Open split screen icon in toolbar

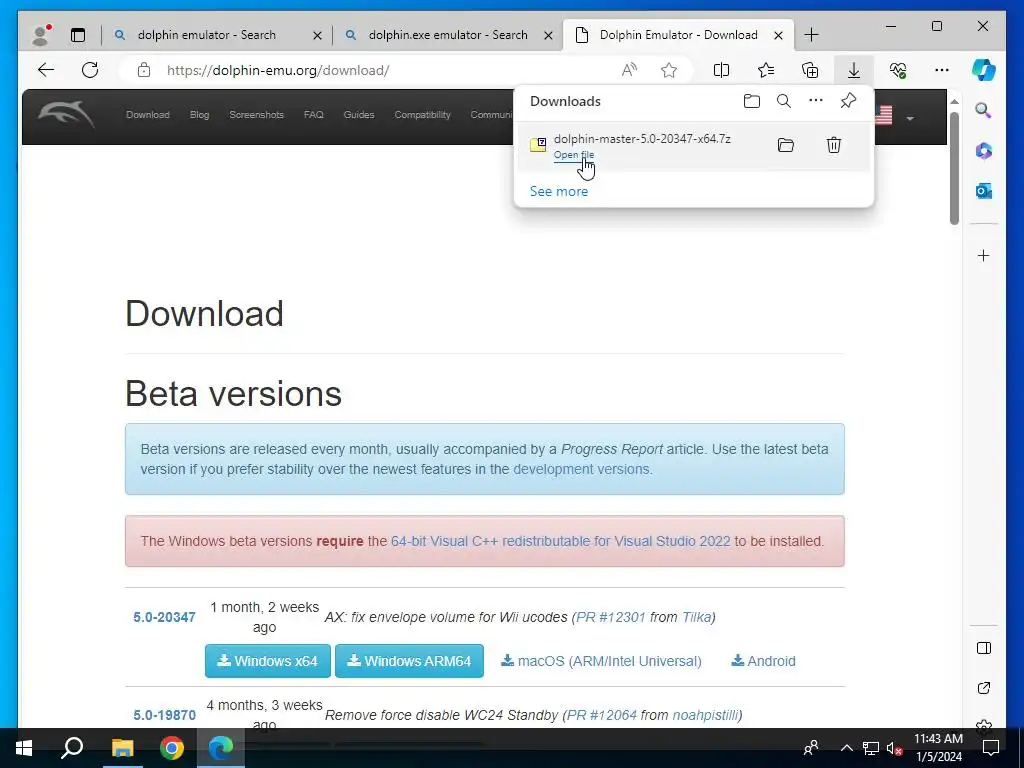coord(722,70)
